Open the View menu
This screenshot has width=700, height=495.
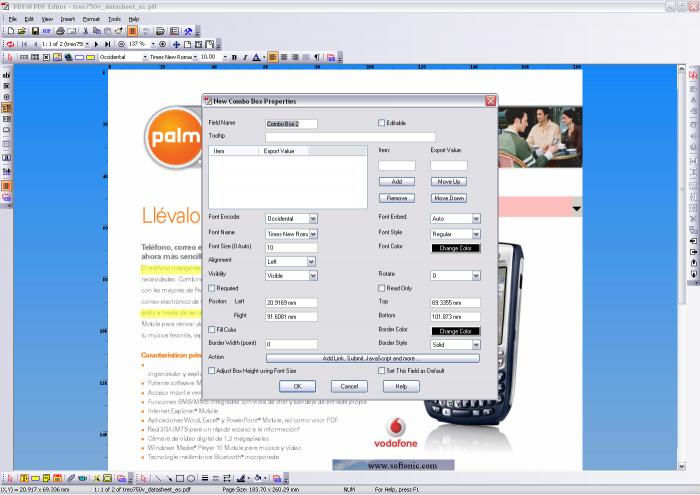[47, 19]
